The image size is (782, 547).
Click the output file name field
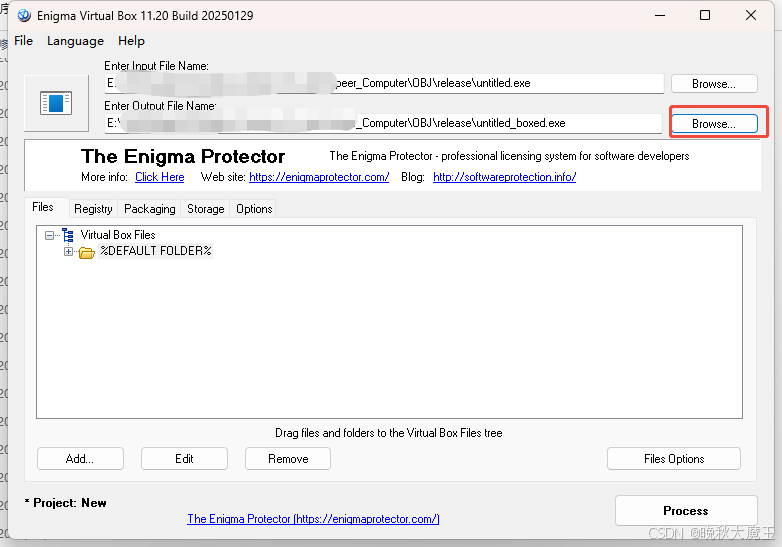383,123
